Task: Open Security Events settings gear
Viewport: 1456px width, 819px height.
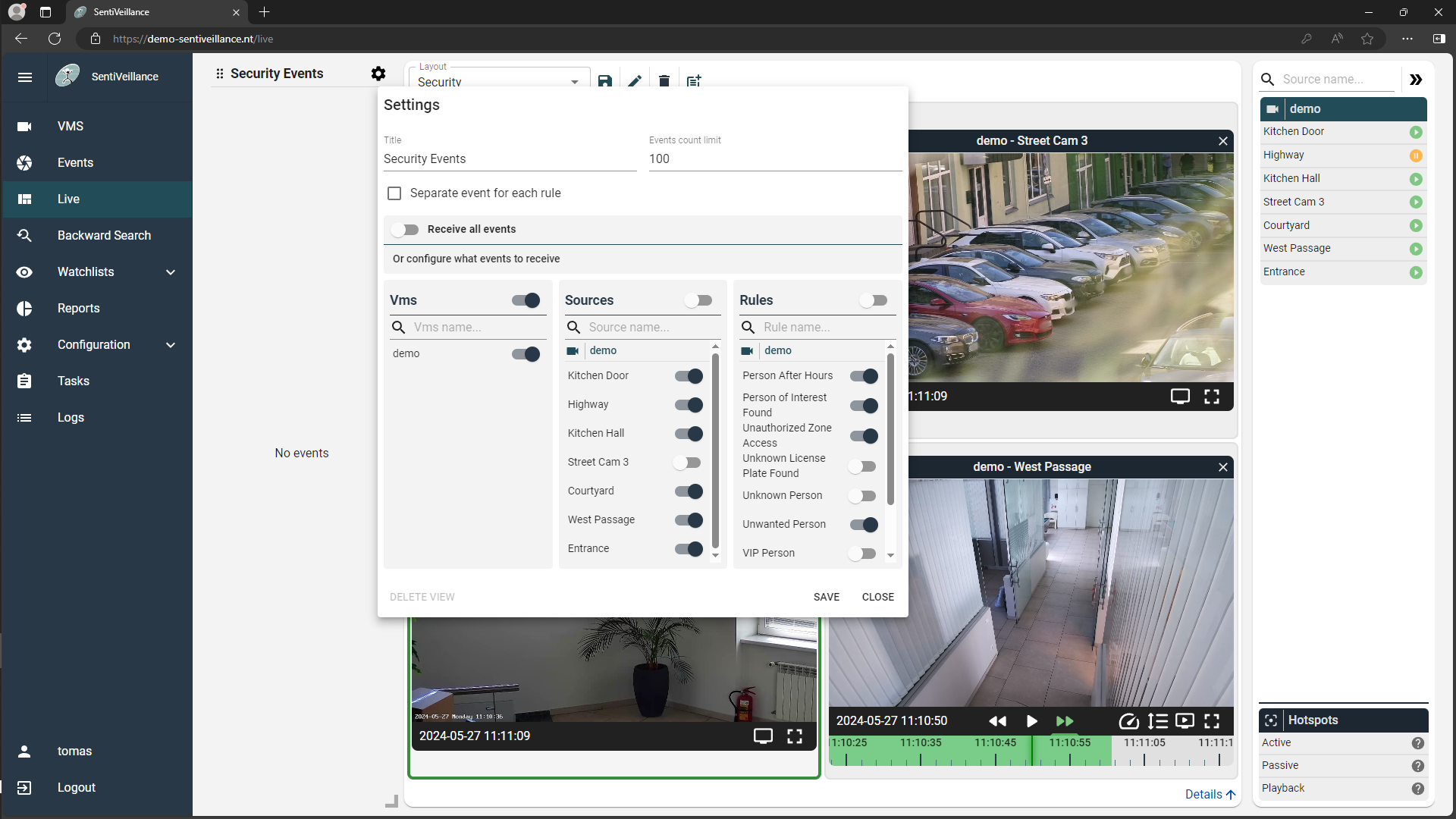Action: 378,74
